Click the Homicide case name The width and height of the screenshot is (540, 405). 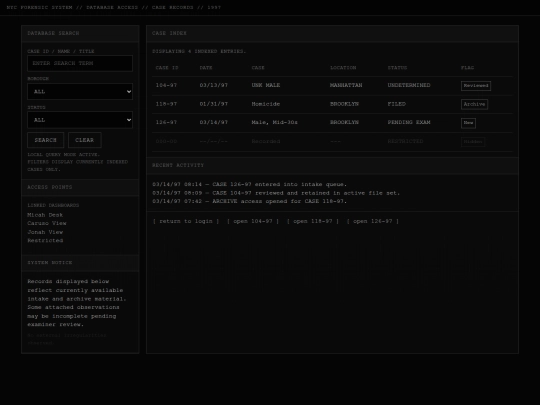coord(266,104)
